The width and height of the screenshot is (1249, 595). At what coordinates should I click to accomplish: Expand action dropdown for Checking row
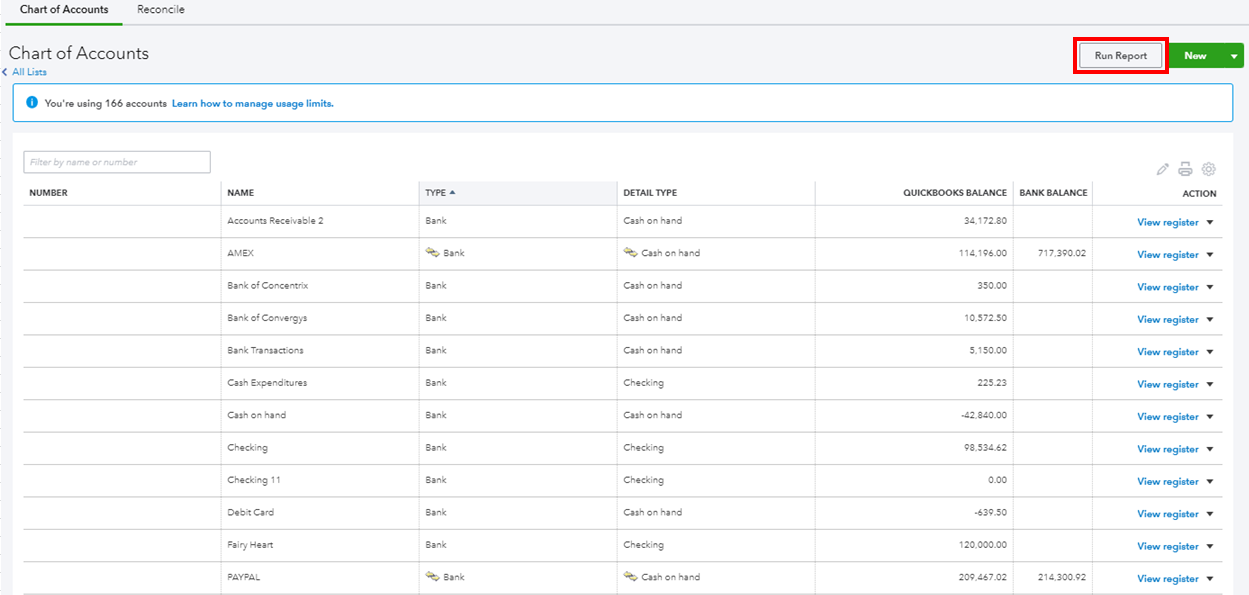point(1210,449)
